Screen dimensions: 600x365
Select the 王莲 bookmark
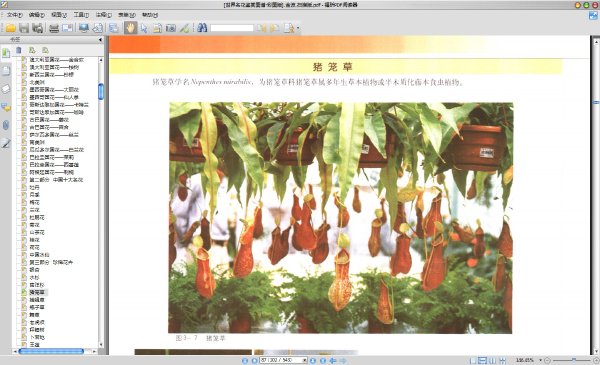point(34,345)
